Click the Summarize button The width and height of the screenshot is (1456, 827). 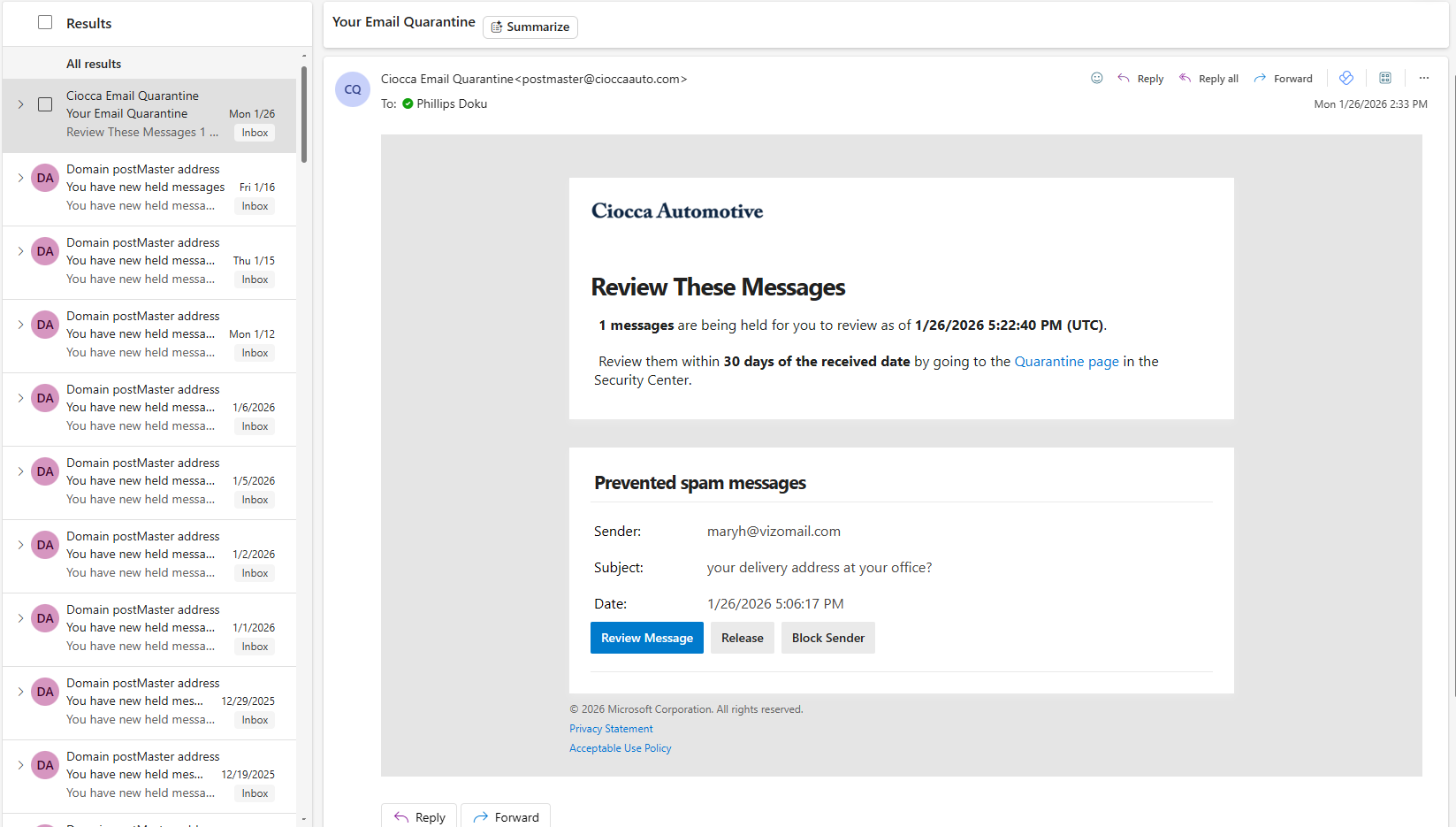[530, 27]
